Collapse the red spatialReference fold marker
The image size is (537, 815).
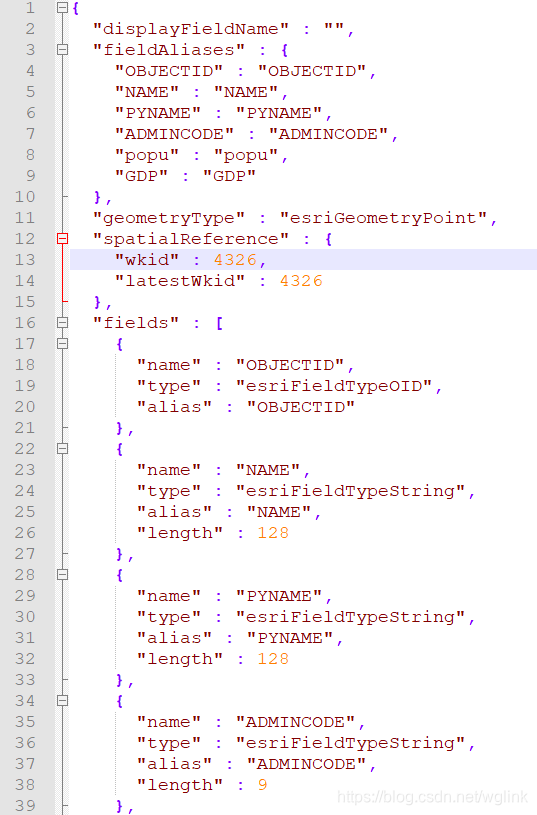pos(62,239)
